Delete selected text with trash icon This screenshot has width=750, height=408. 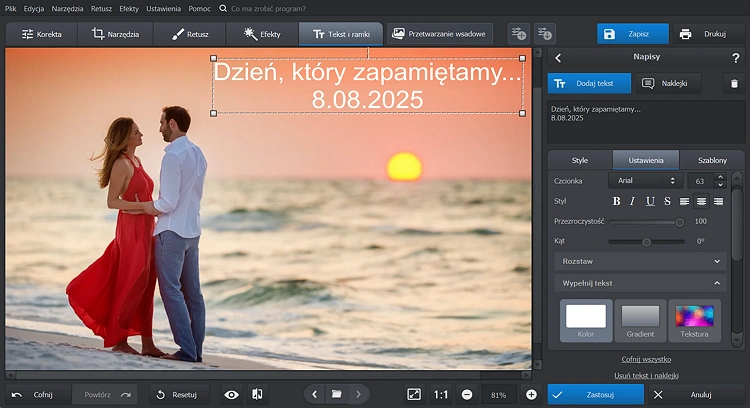[734, 84]
